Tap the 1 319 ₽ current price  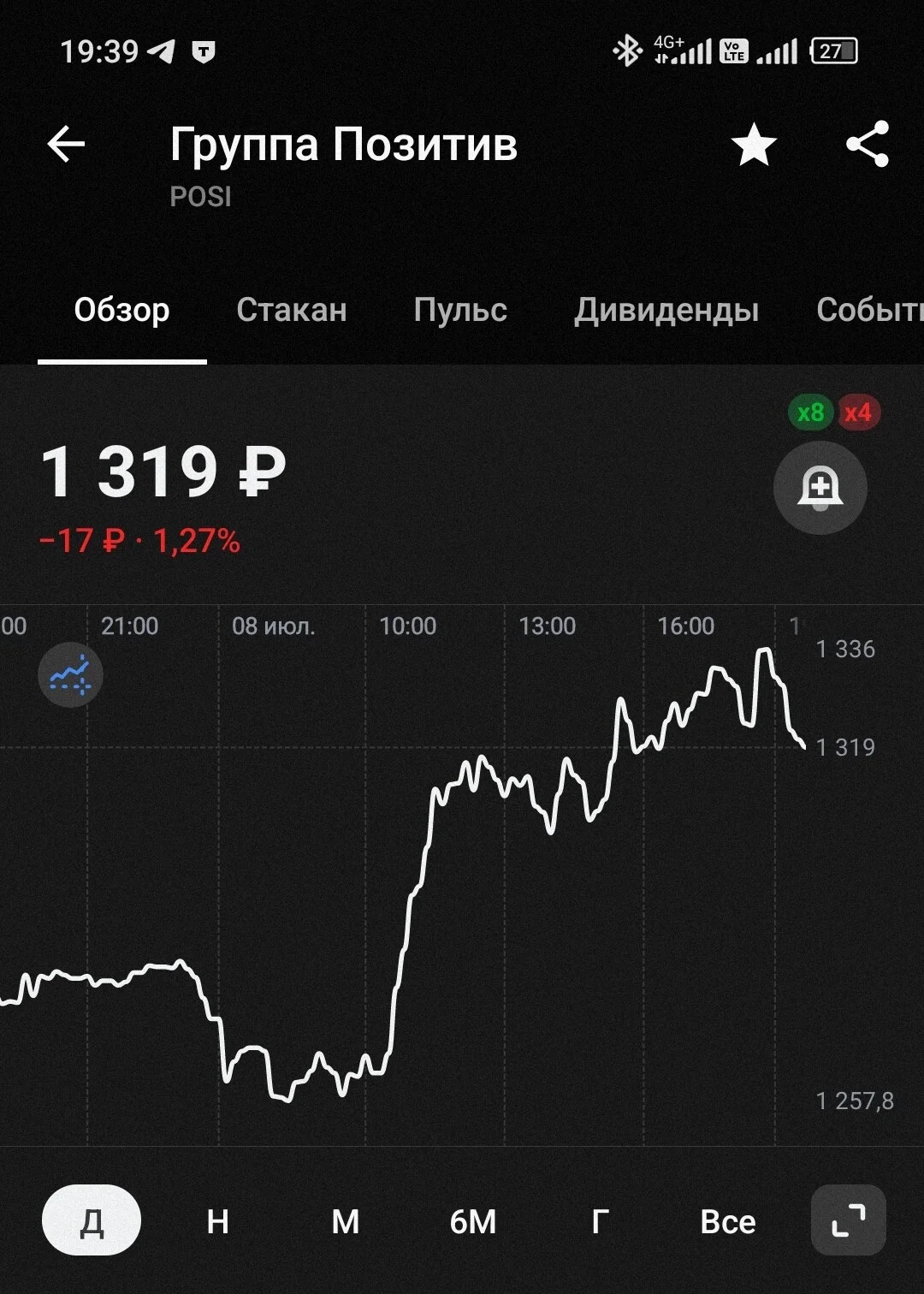(163, 472)
